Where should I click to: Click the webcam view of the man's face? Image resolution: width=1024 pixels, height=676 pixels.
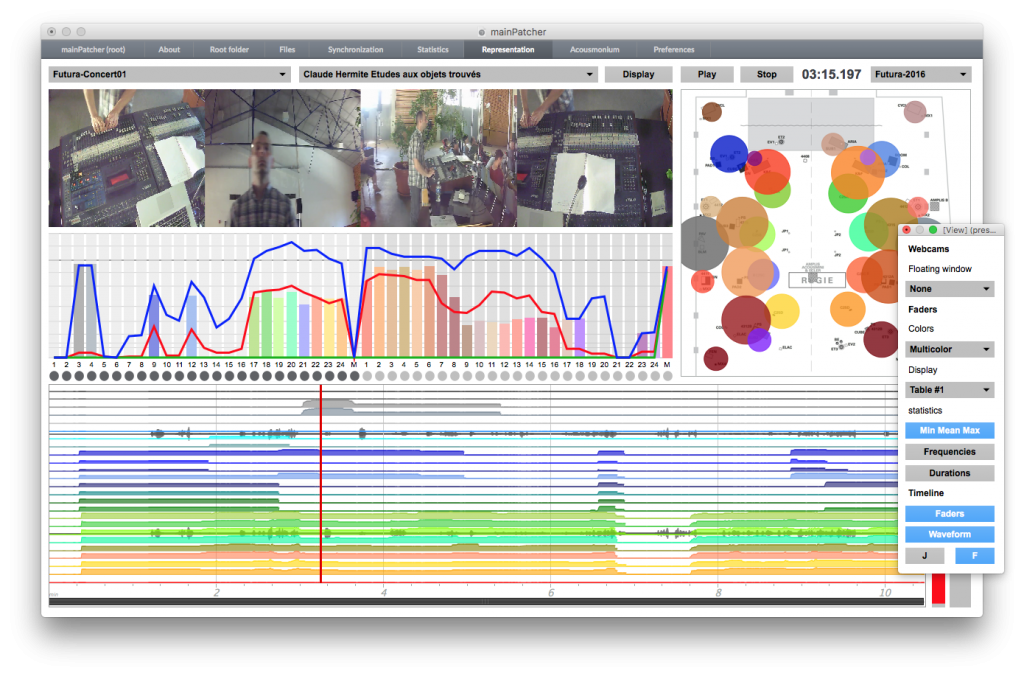[x=283, y=158]
